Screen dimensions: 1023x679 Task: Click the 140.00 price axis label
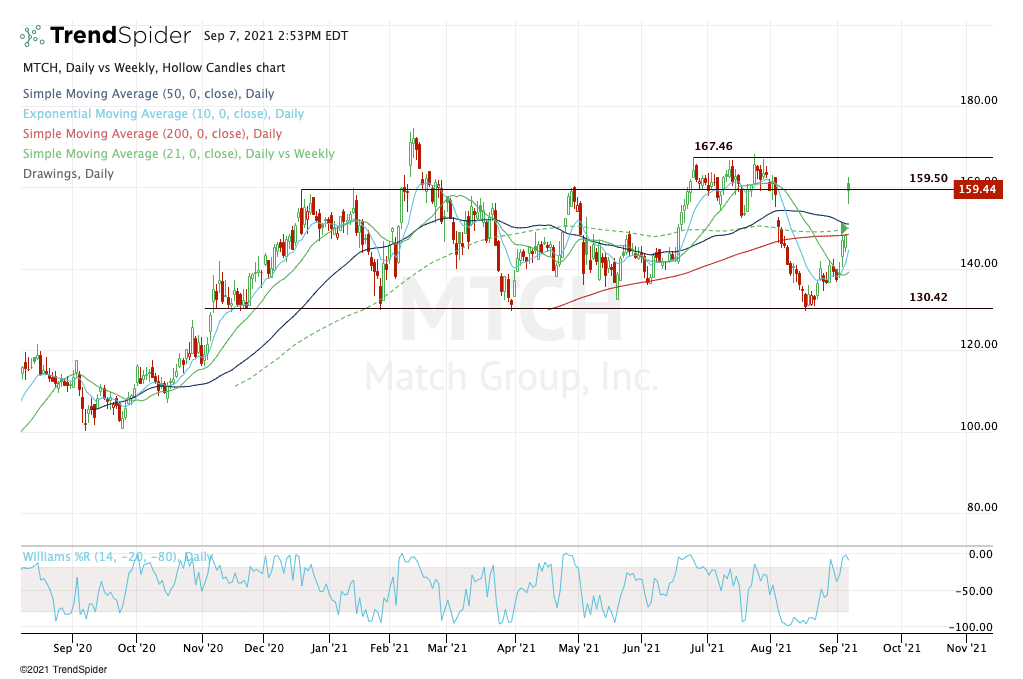coord(979,263)
